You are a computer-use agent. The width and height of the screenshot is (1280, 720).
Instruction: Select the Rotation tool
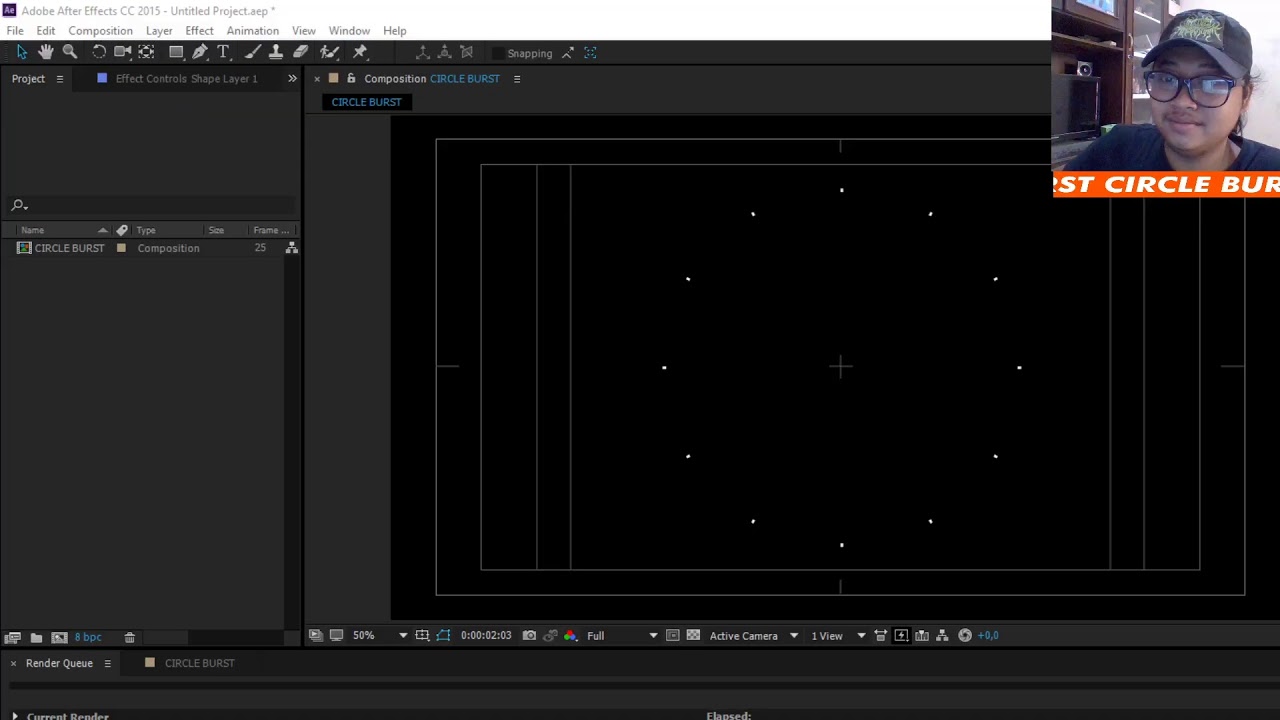(99, 52)
